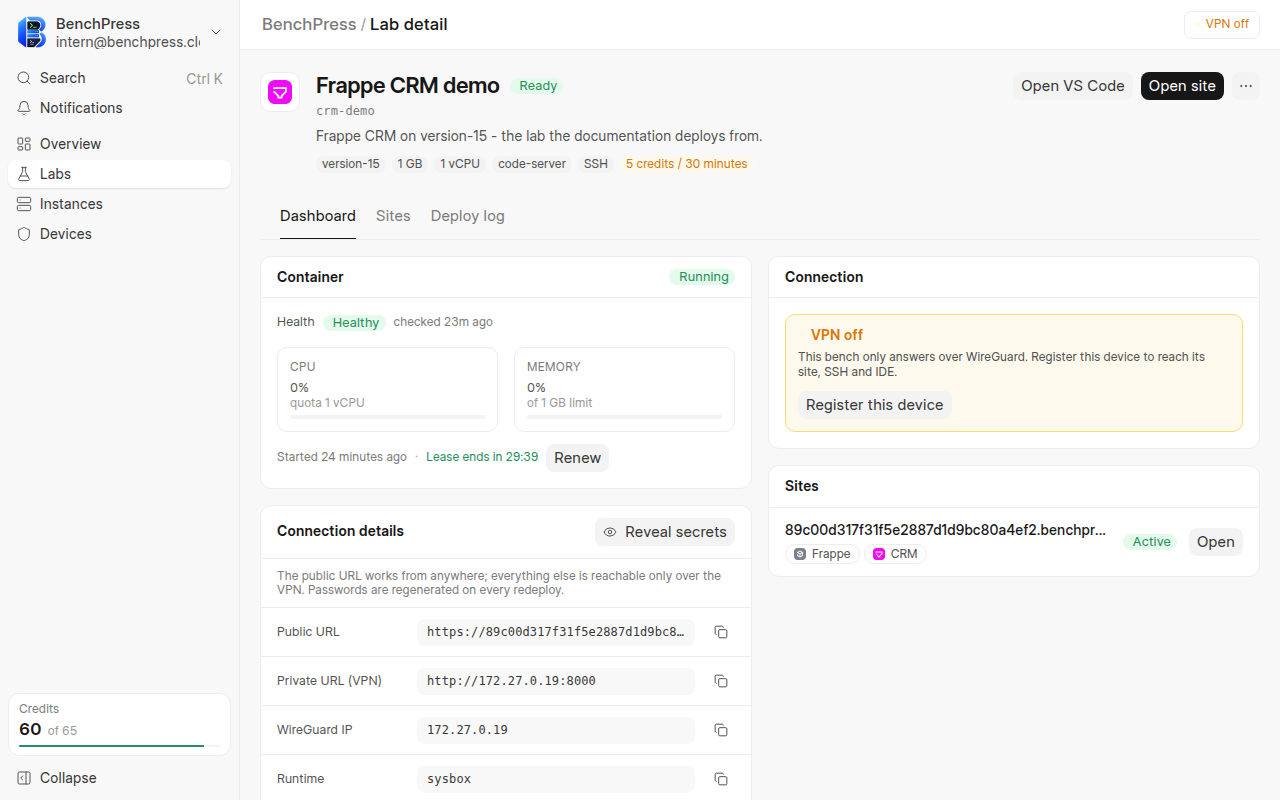The image size is (1280, 800).
Task: Click the BenchPress breadcrumb link
Action: coord(309,24)
